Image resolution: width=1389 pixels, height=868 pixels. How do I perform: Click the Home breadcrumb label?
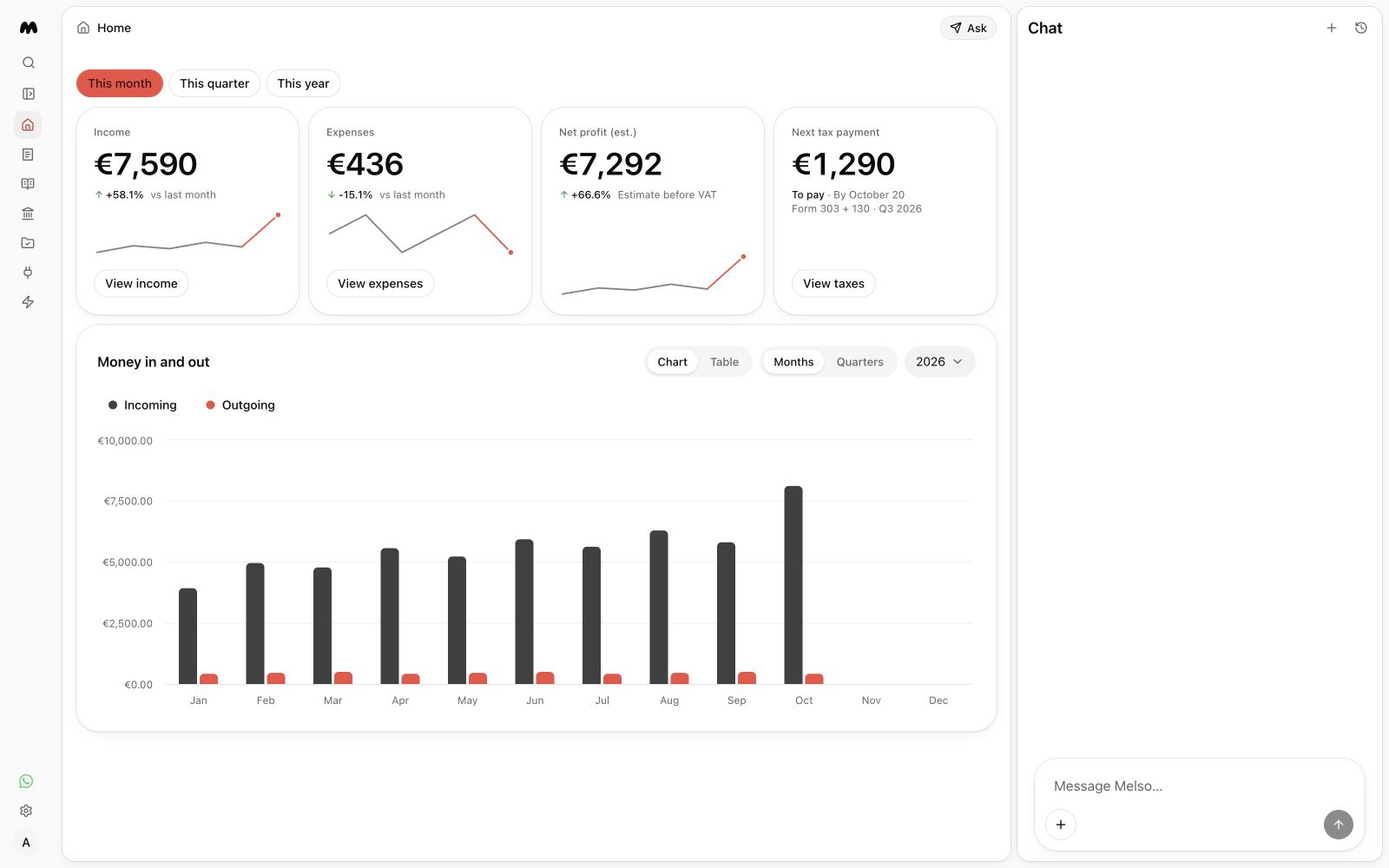pos(114,28)
